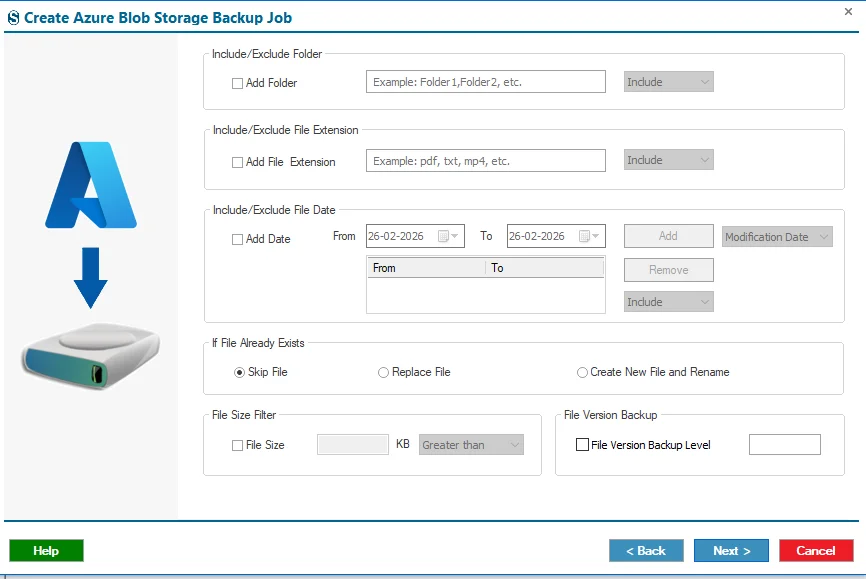Image resolution: width=866 pixels, height=579 pixels.
Task: Open the file extension Include dropdown
Action: (x=668, y=160)
